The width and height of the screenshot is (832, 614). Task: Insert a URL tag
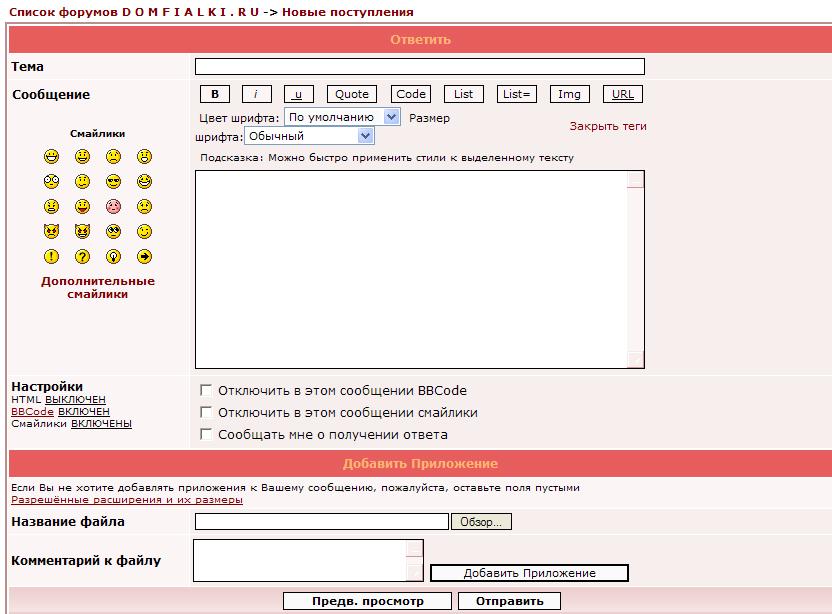pyautogui.click(x=623, y=94)
